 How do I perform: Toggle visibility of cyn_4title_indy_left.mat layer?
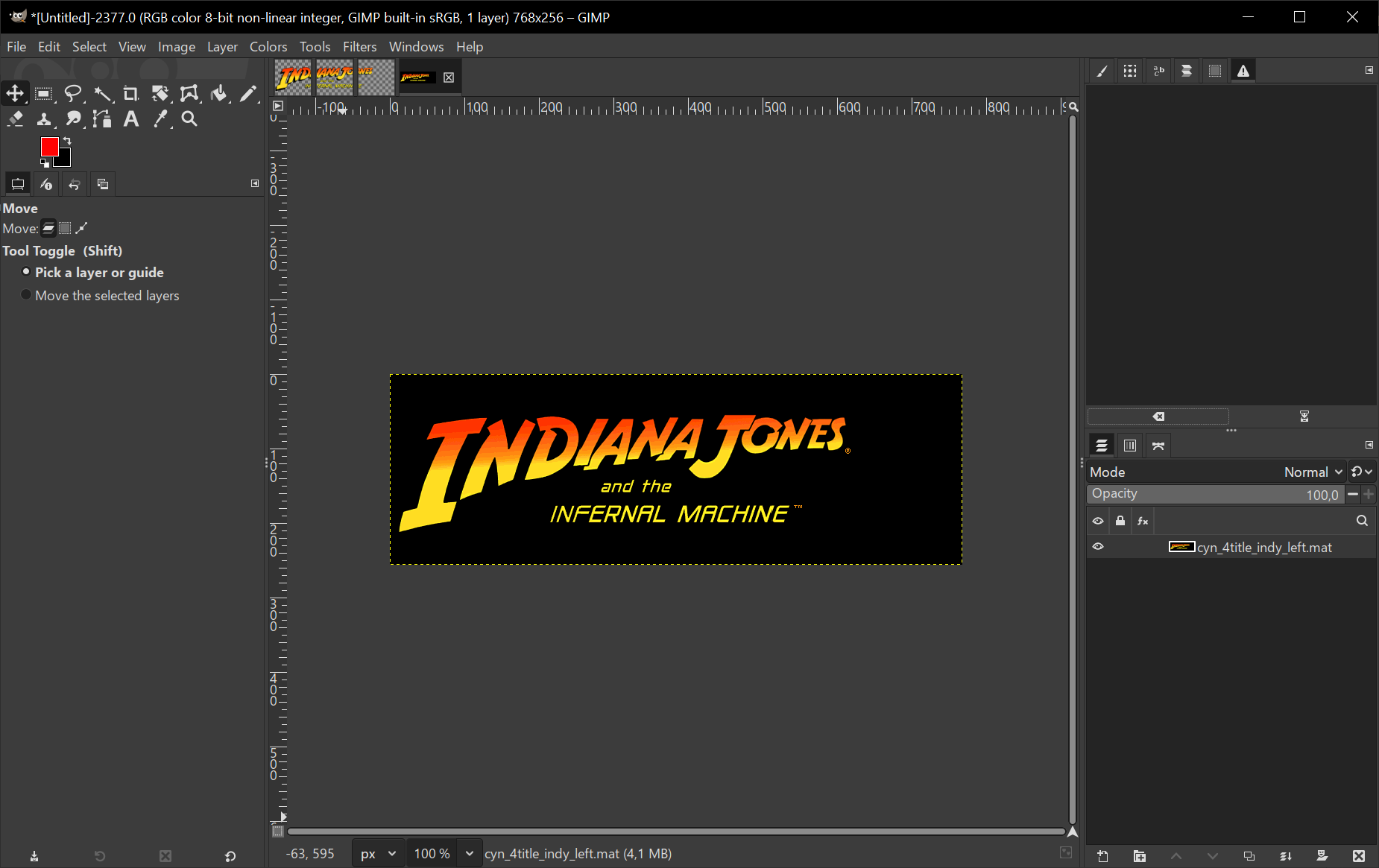1098,547
